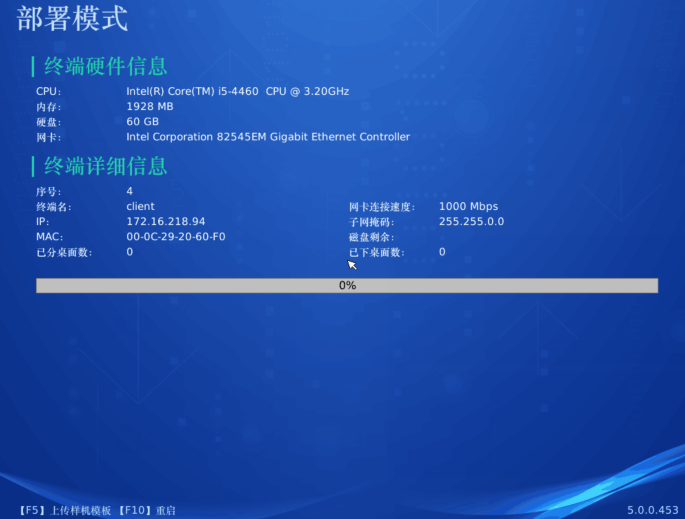Click the F10 重启 option
The image size is (685, 519).
(x=147, y=510)
